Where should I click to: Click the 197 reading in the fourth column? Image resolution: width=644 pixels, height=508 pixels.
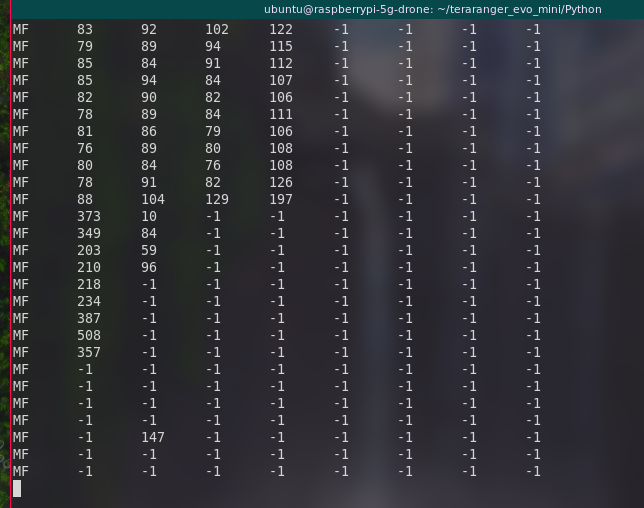(281, 199)
